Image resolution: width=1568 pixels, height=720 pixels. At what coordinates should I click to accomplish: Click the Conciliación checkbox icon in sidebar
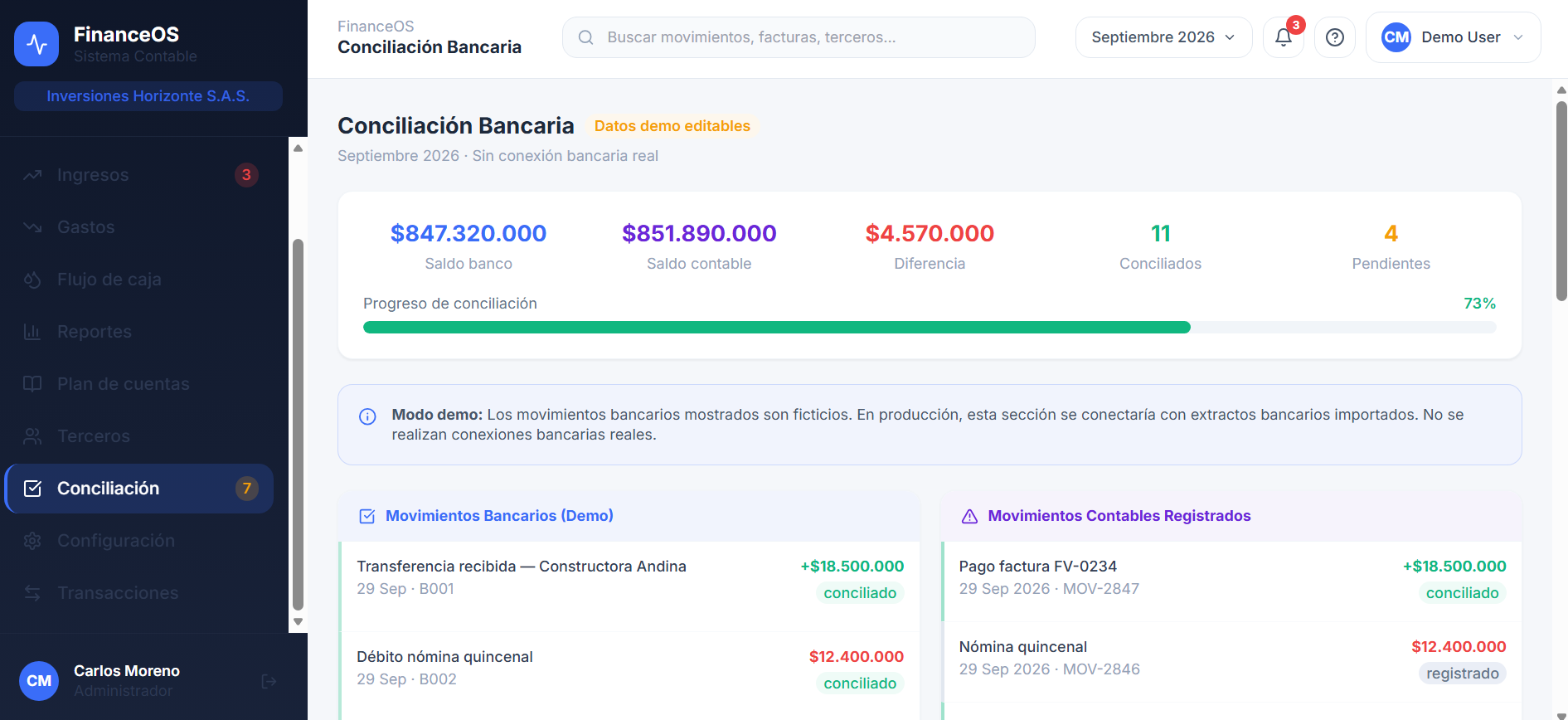32,489
